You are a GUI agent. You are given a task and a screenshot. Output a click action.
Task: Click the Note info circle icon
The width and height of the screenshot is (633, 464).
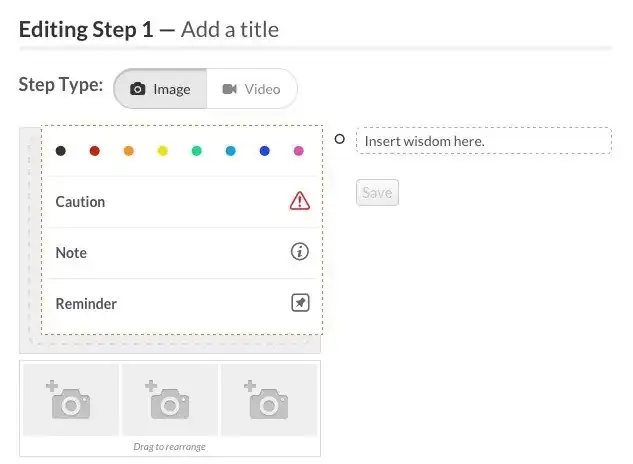click(x=299, y=252)
